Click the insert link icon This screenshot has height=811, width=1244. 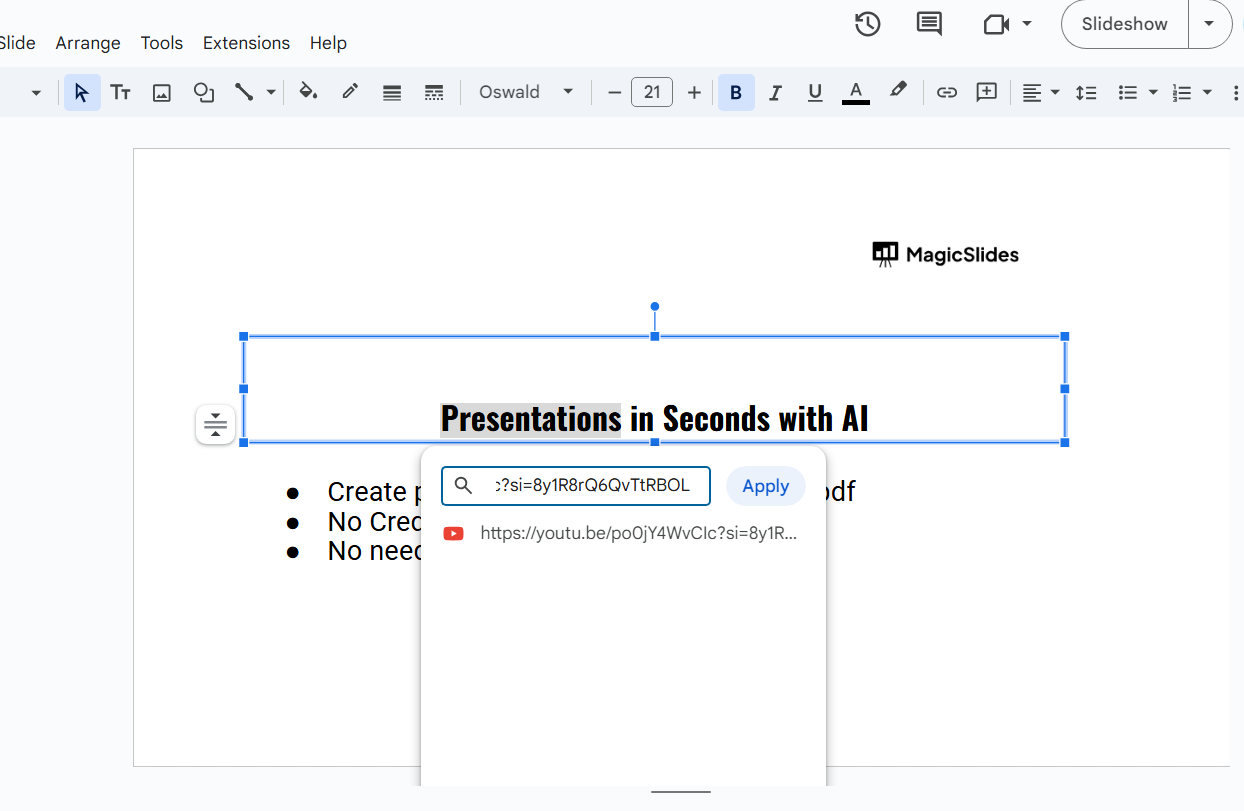pos(946,92)
